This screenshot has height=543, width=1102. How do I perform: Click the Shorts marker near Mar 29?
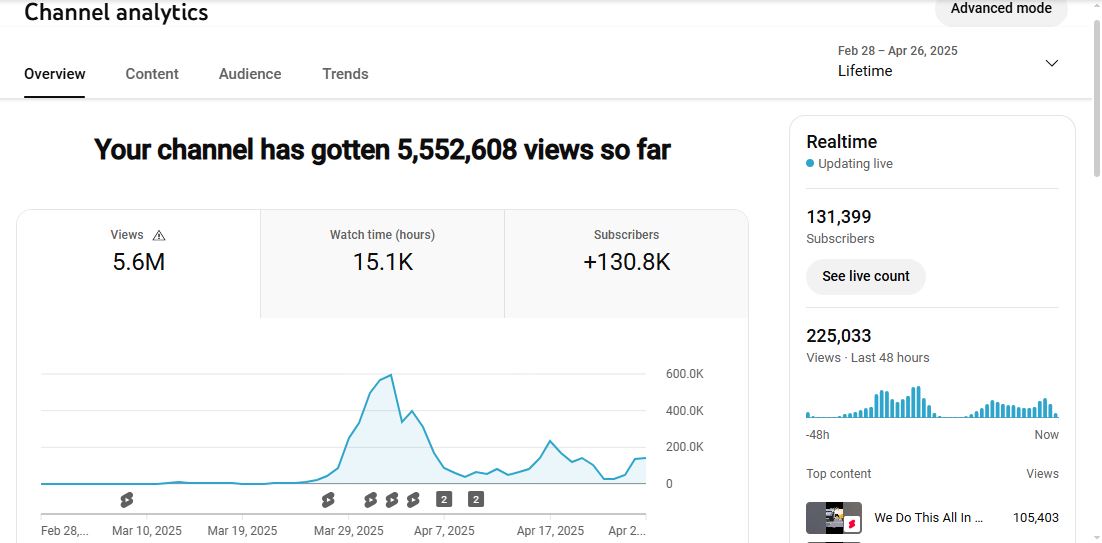(x=328, y=499)
